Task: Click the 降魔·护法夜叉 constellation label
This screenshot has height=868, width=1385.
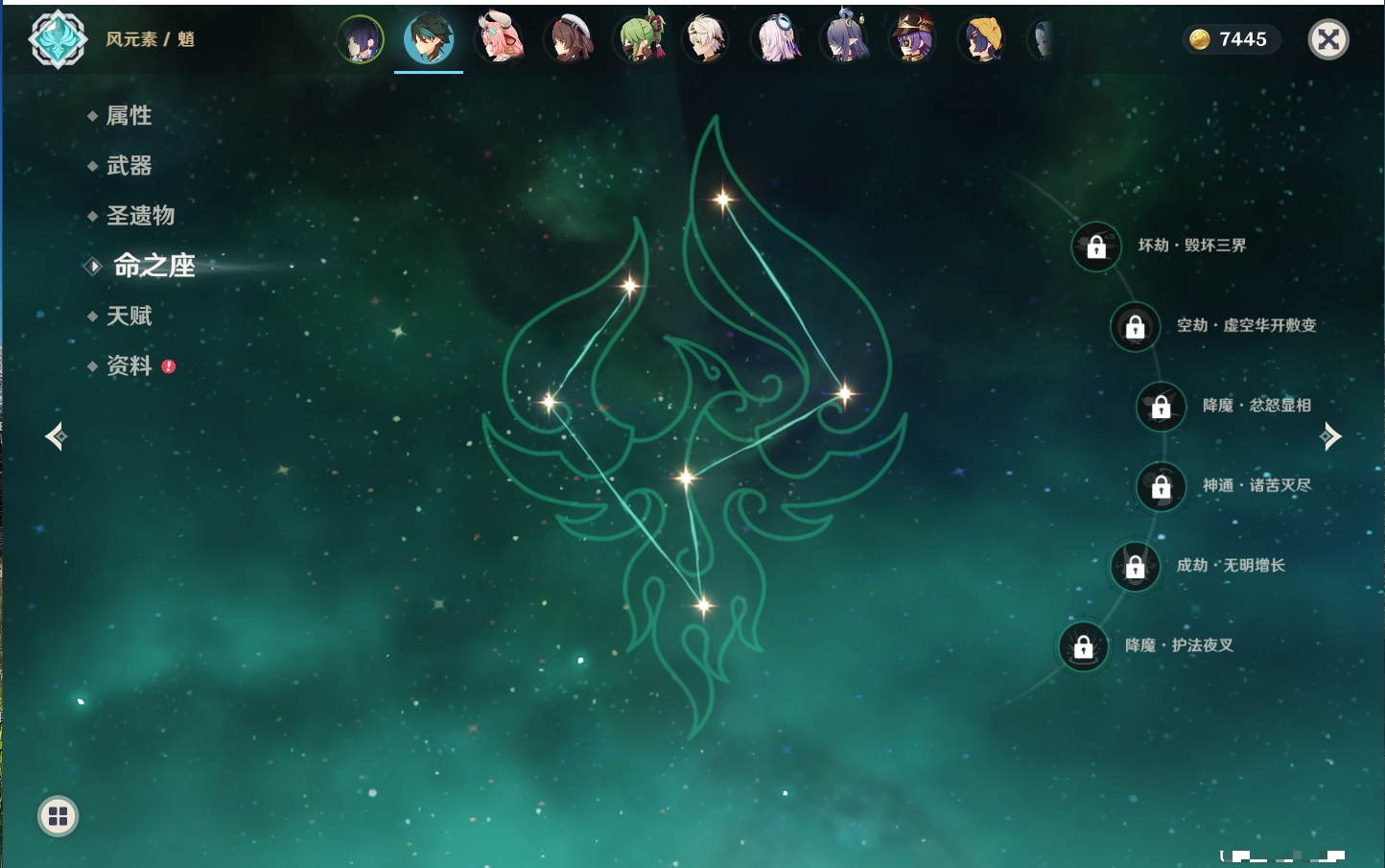Action: [x=1180, y=645]
